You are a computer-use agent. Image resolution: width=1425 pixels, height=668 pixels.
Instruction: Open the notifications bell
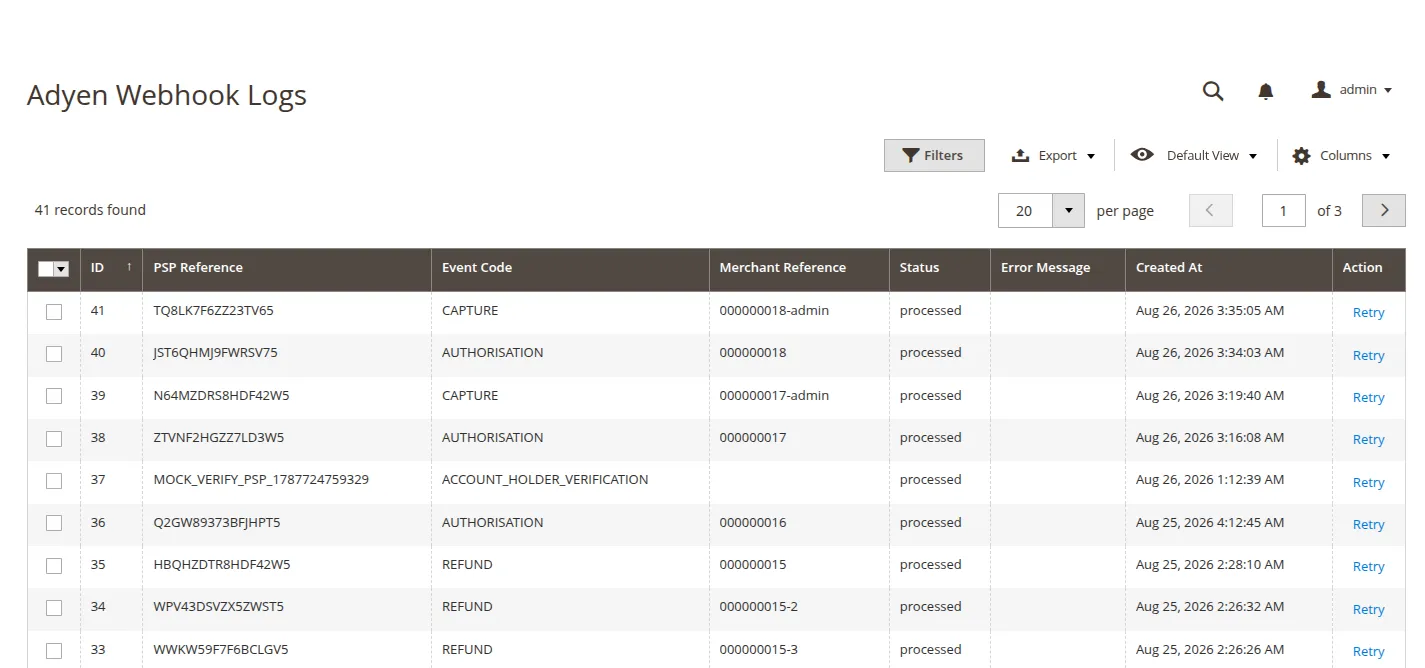tap(1265, 91)
